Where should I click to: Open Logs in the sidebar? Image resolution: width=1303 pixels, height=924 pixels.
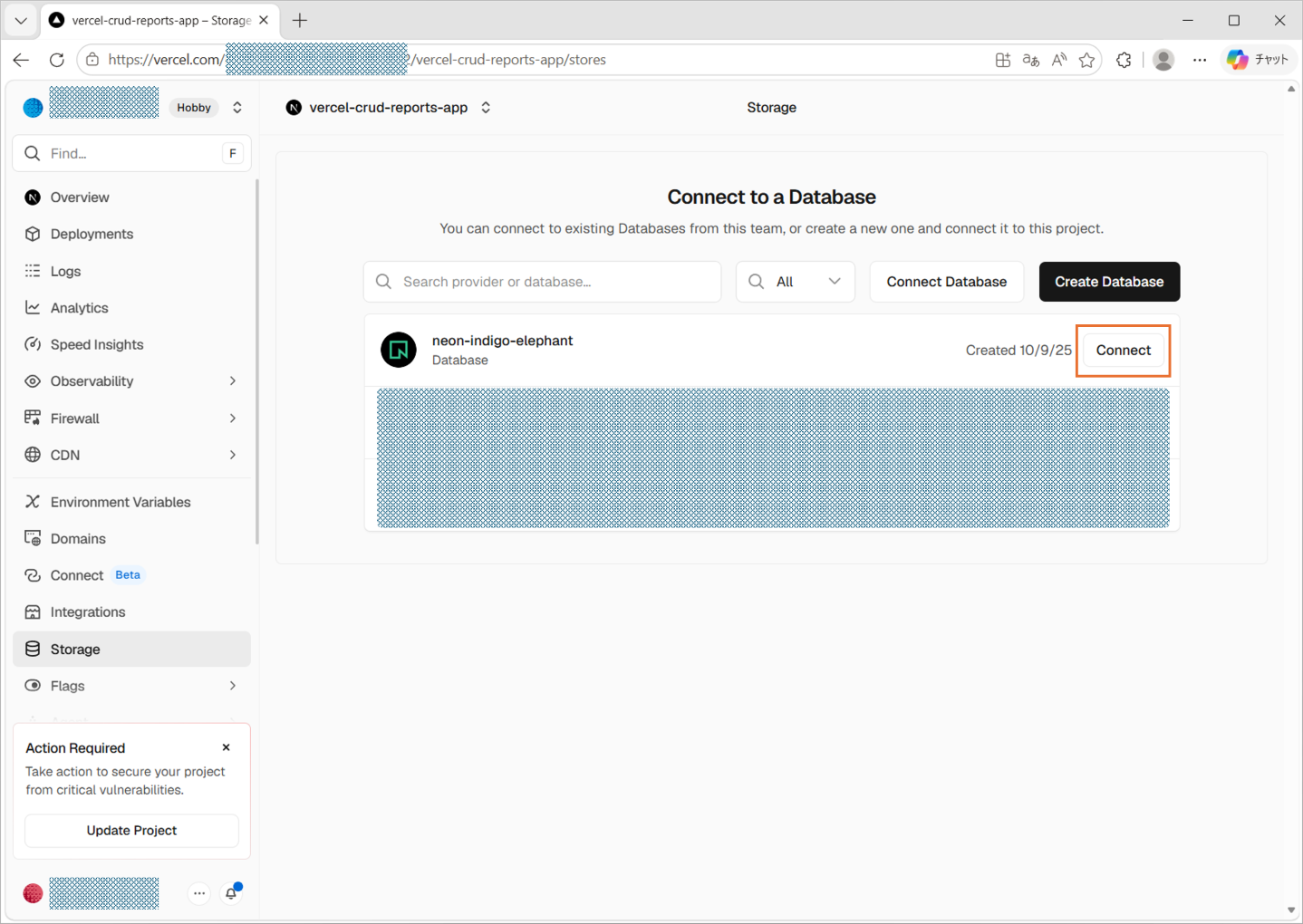coord(131,271)
